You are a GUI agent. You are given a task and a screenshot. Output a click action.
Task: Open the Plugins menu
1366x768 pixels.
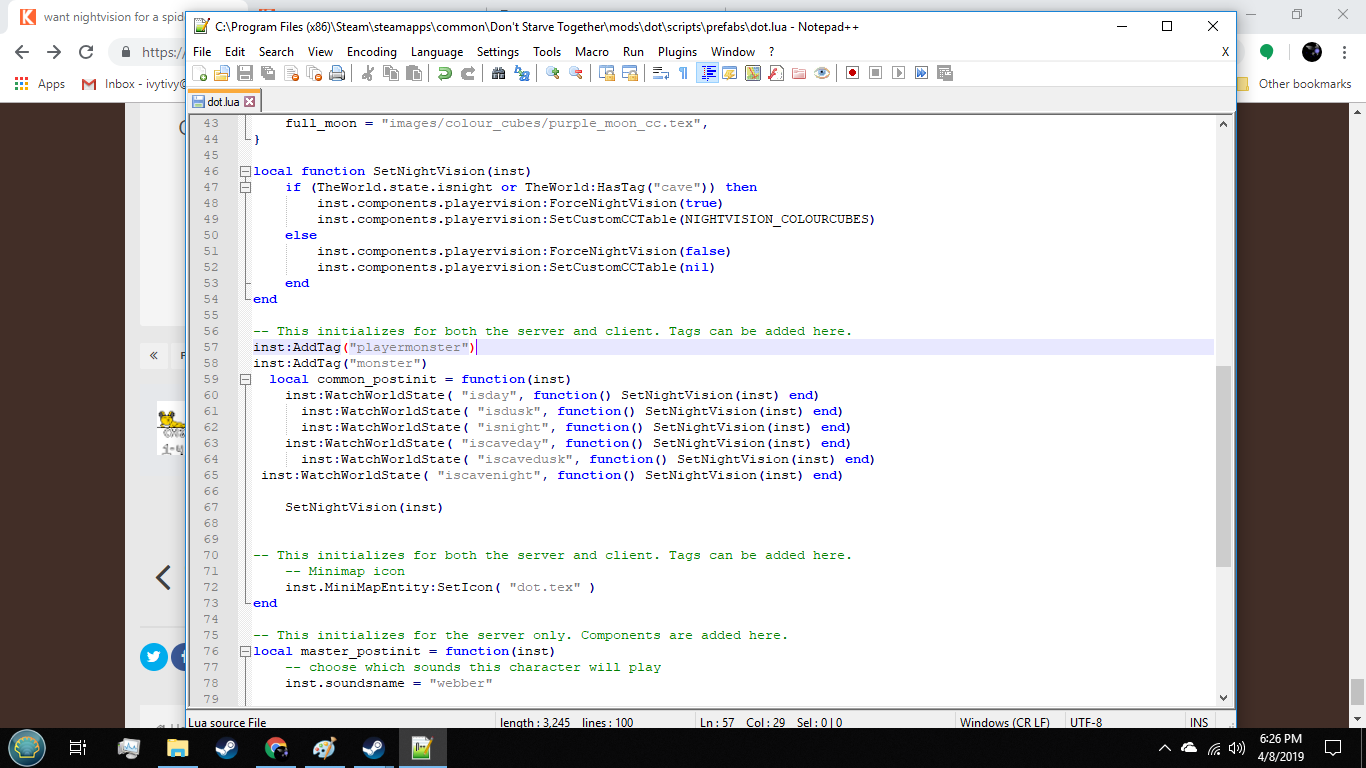click(x=677, y=52)
